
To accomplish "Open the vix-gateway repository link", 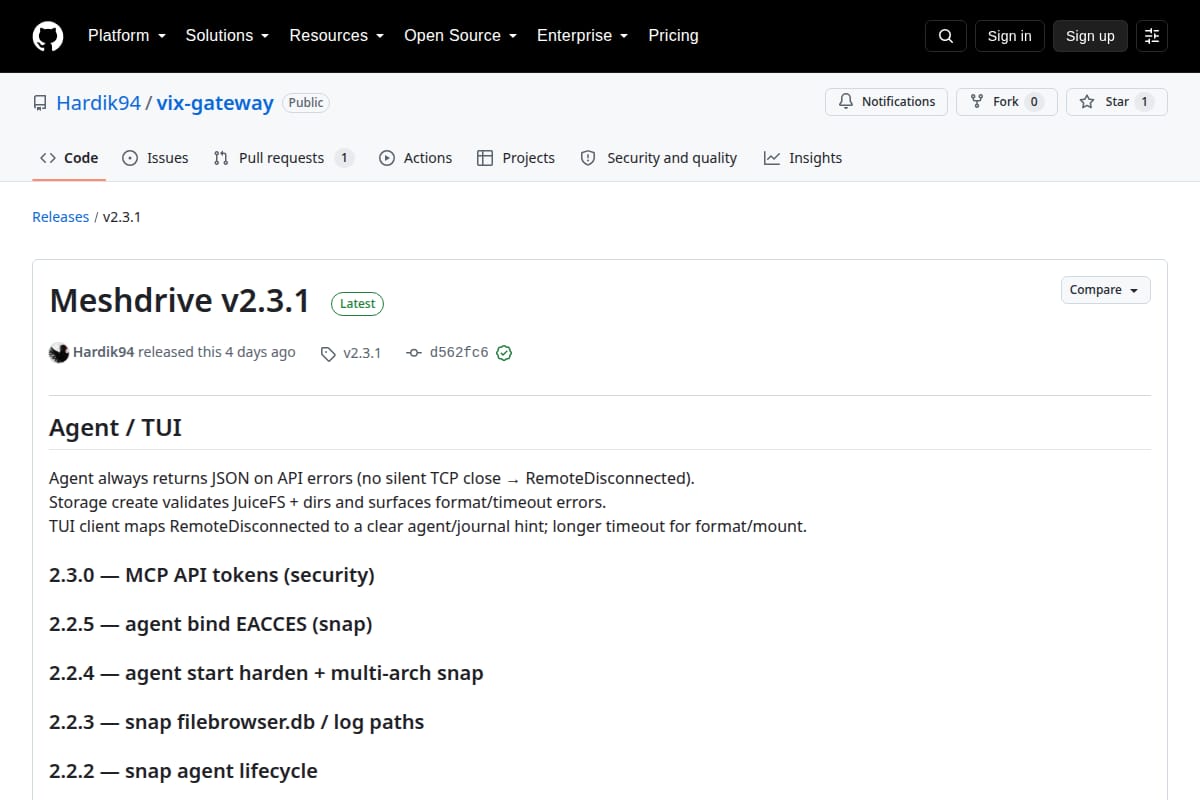I will (215, 103).
